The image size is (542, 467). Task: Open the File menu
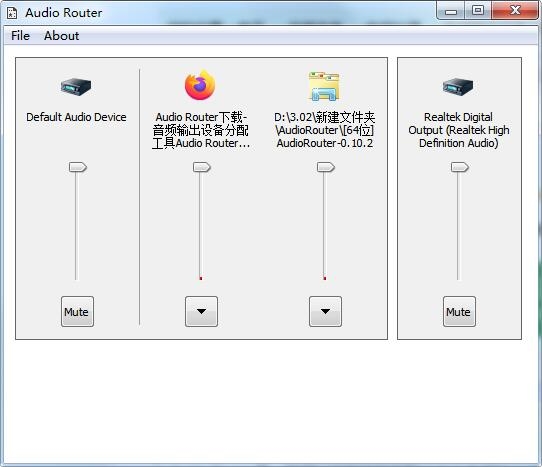[20, 36]
